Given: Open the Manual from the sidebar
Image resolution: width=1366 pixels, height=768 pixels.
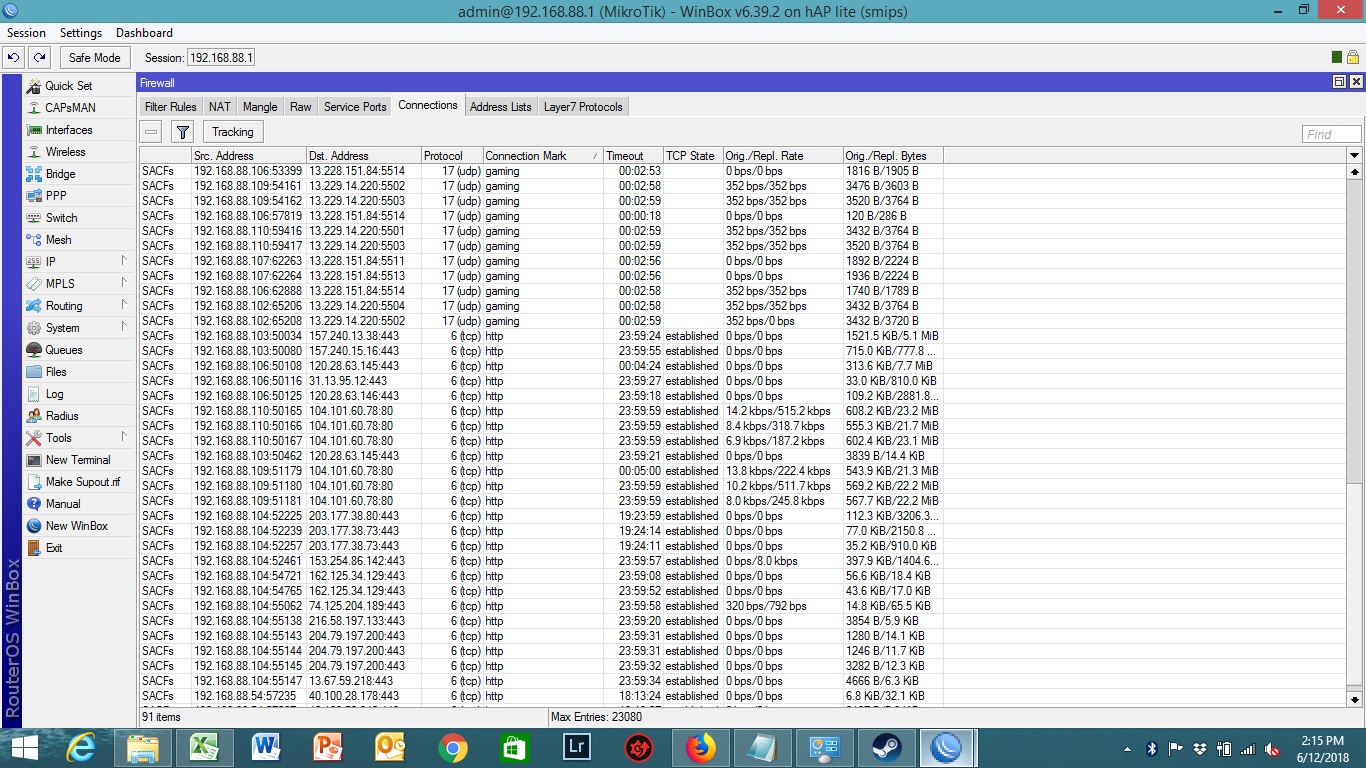Looking at the screenshot, I should [x=80, y=504].
